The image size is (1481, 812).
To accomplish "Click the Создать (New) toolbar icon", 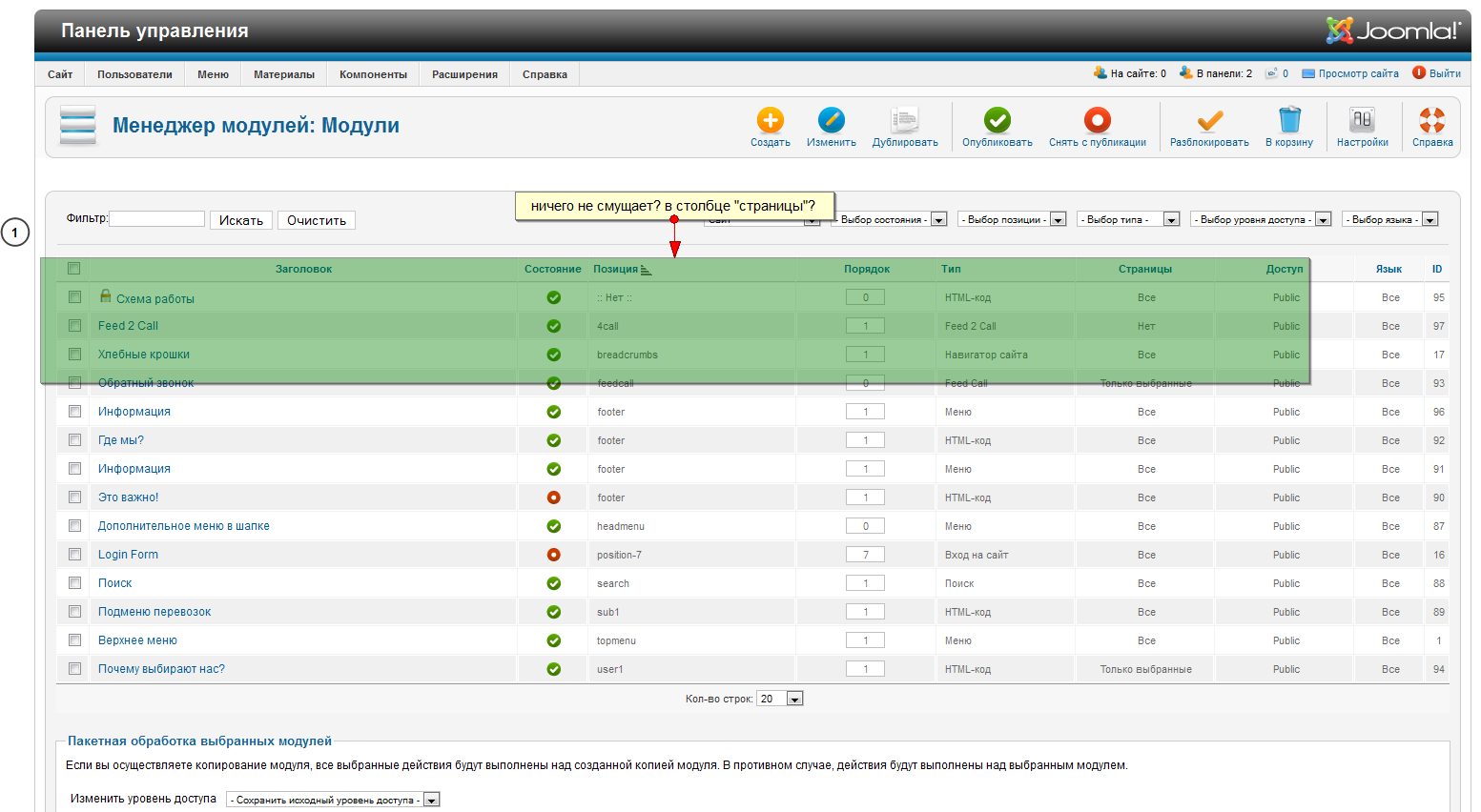I will pos(770,121).
